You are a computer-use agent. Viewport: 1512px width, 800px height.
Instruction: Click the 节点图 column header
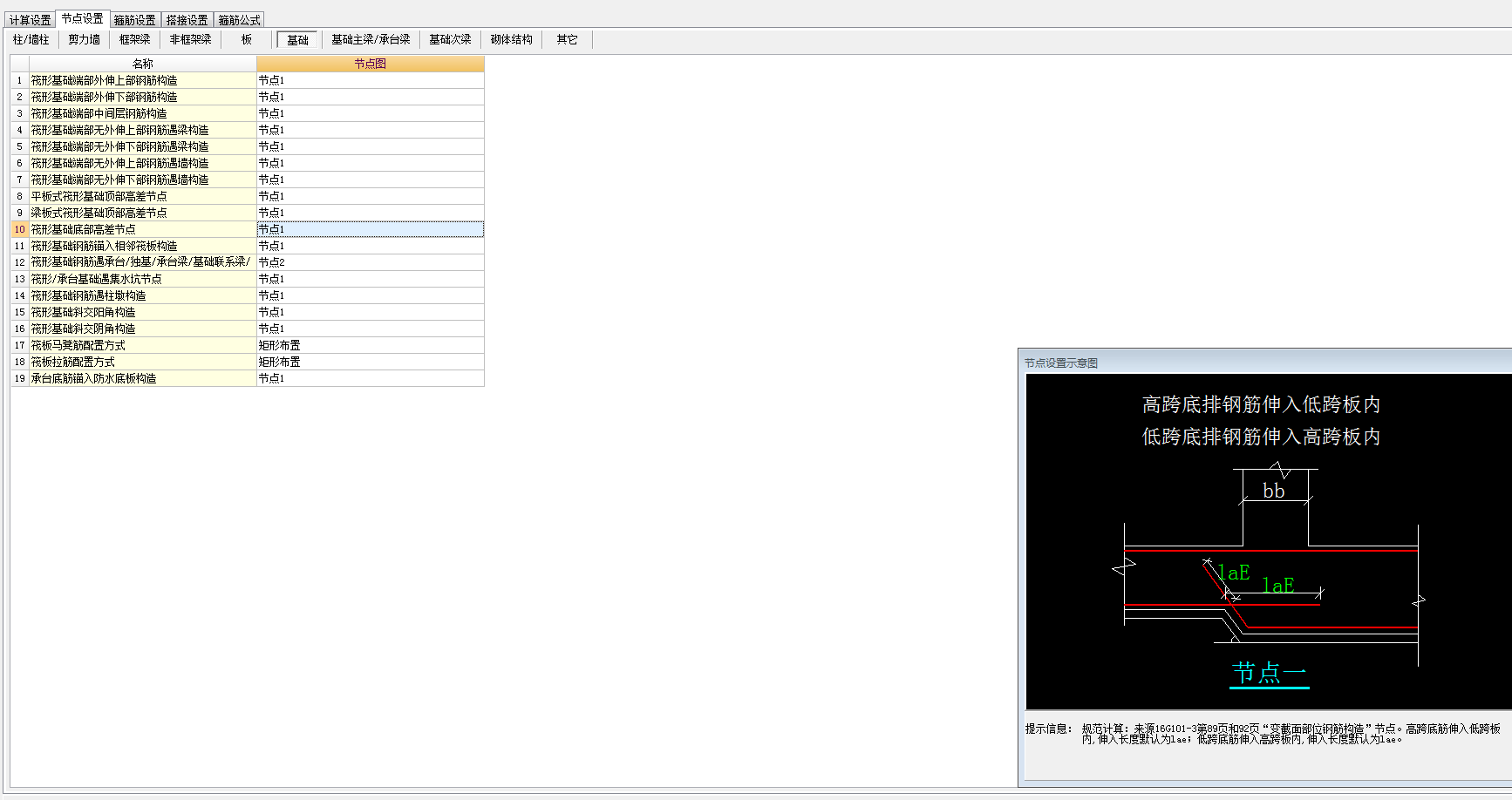click(x=370, y=64)
